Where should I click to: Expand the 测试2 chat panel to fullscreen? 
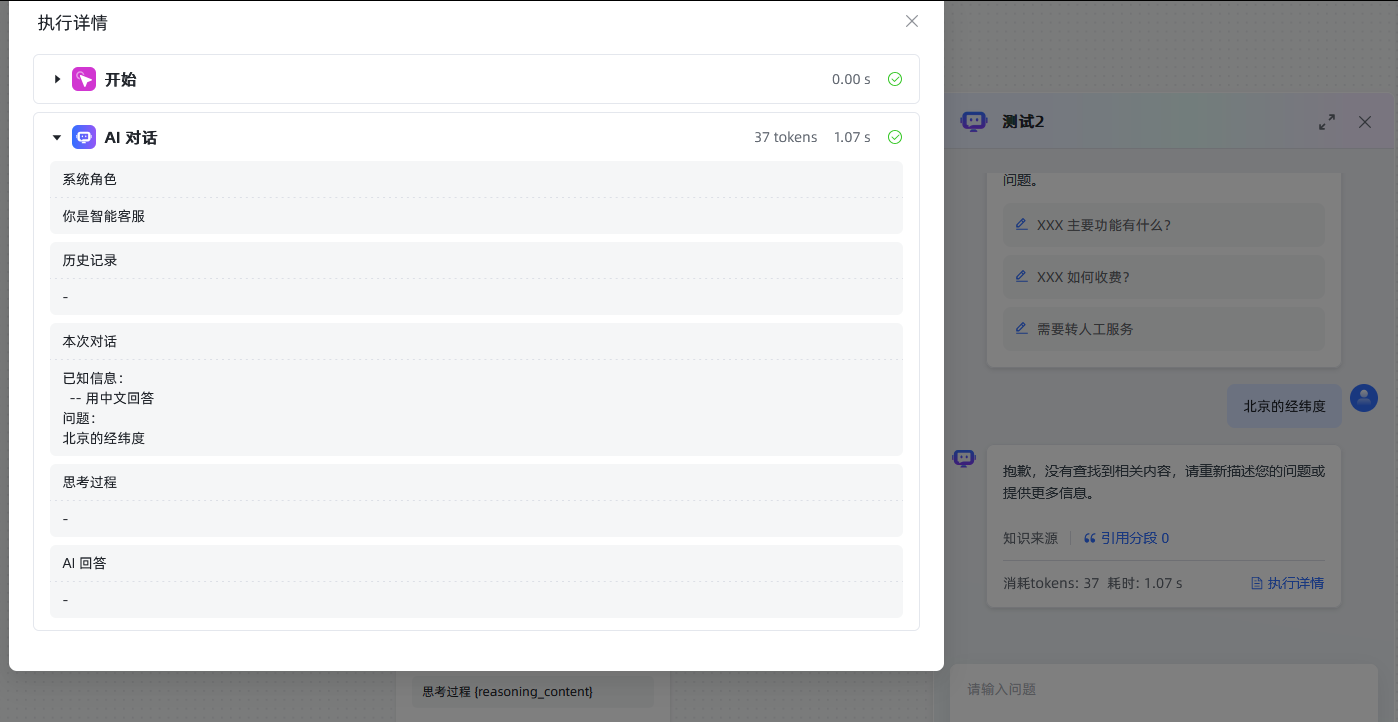point(1327,122)
